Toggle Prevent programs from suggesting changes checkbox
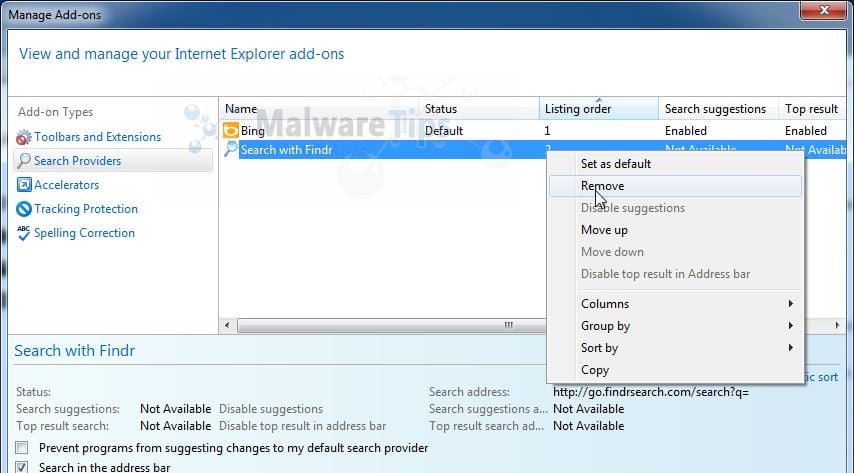This screenshot has height=473, width=854. tap(22, 448)
